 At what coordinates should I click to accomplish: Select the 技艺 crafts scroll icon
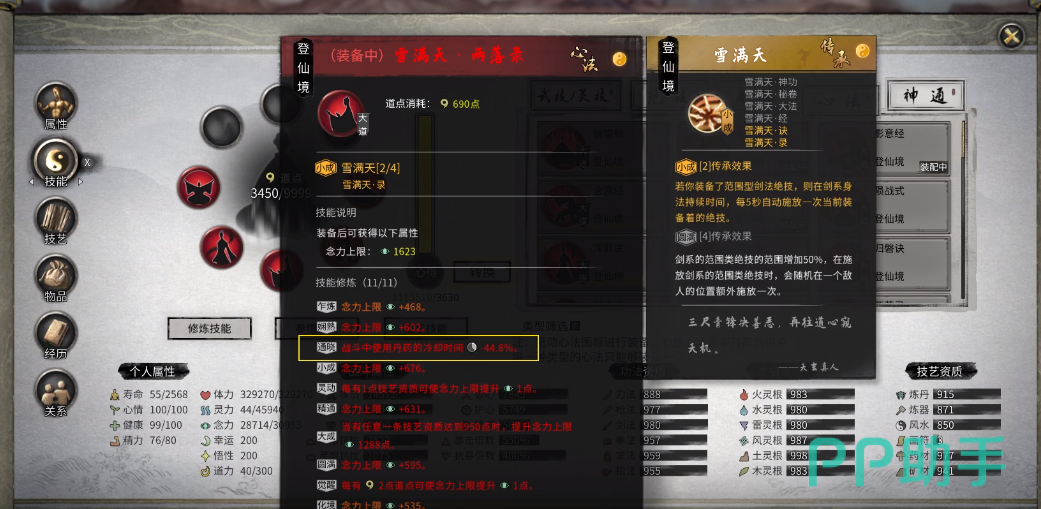[x=56, y=218]
